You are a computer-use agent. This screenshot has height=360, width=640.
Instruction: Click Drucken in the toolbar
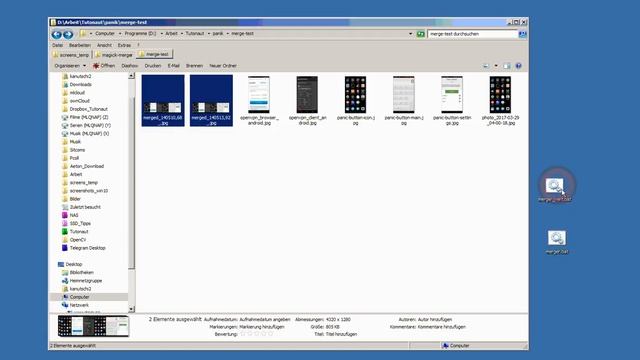tap(153, 66)
